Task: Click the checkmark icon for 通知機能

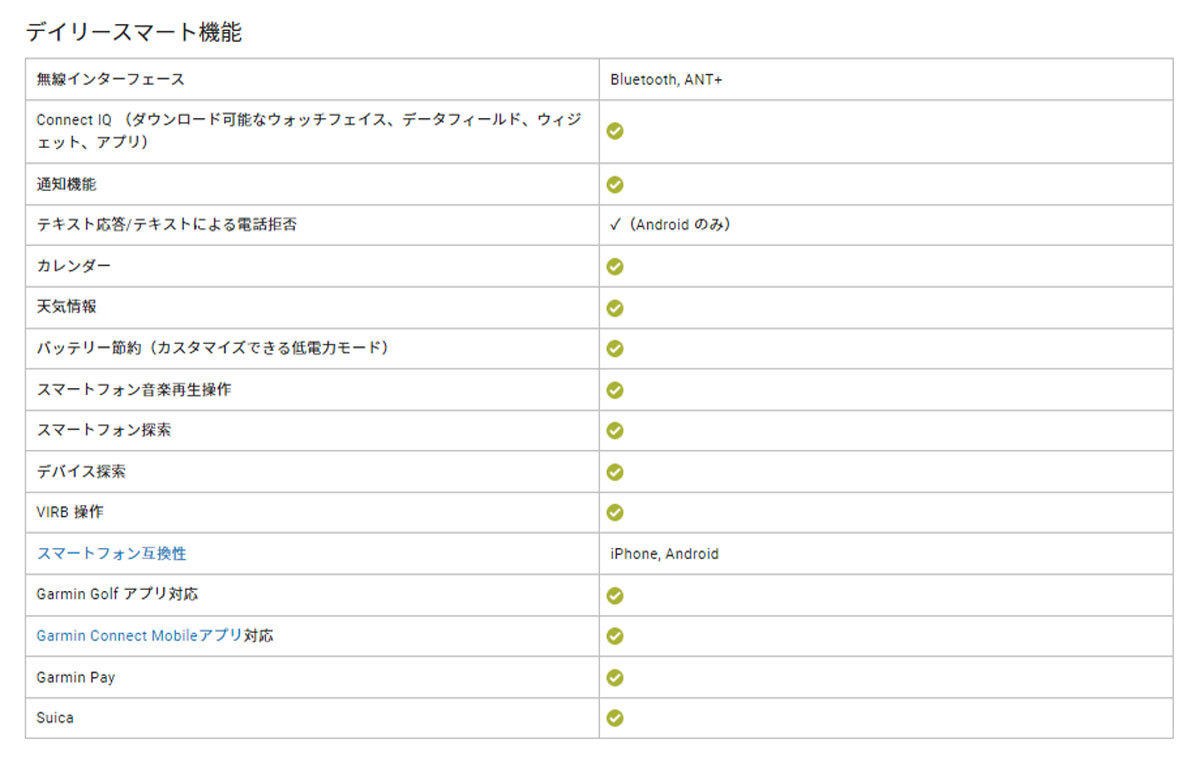Action: pos(615,184)
